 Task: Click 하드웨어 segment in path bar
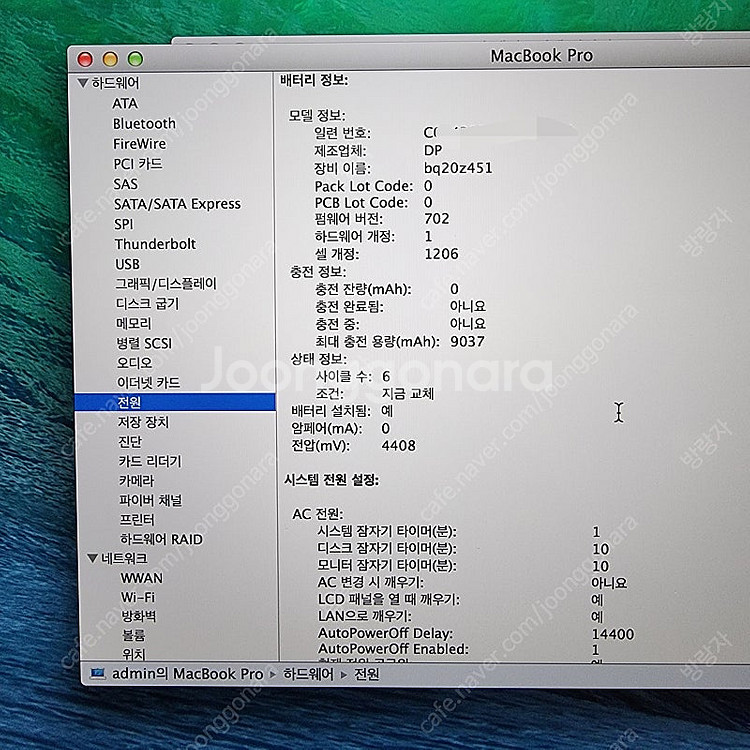(308, 674)
